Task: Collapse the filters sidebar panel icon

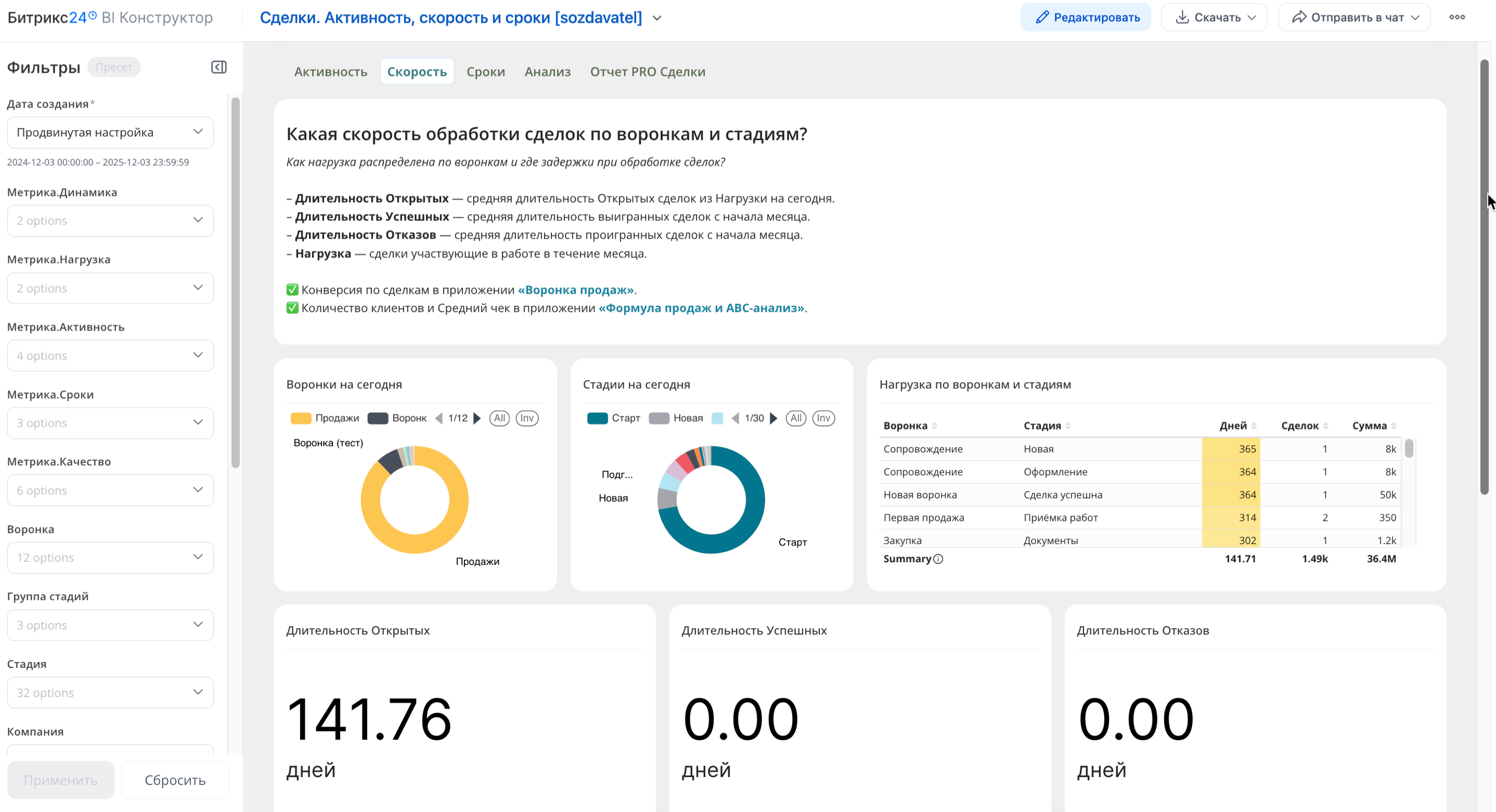Action: [218, 68]
